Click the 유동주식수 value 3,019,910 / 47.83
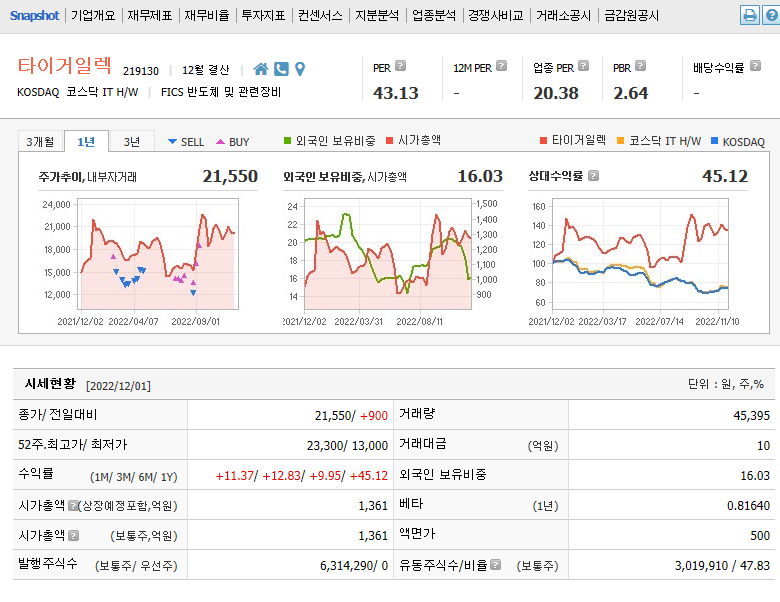 tap(722, 565)
